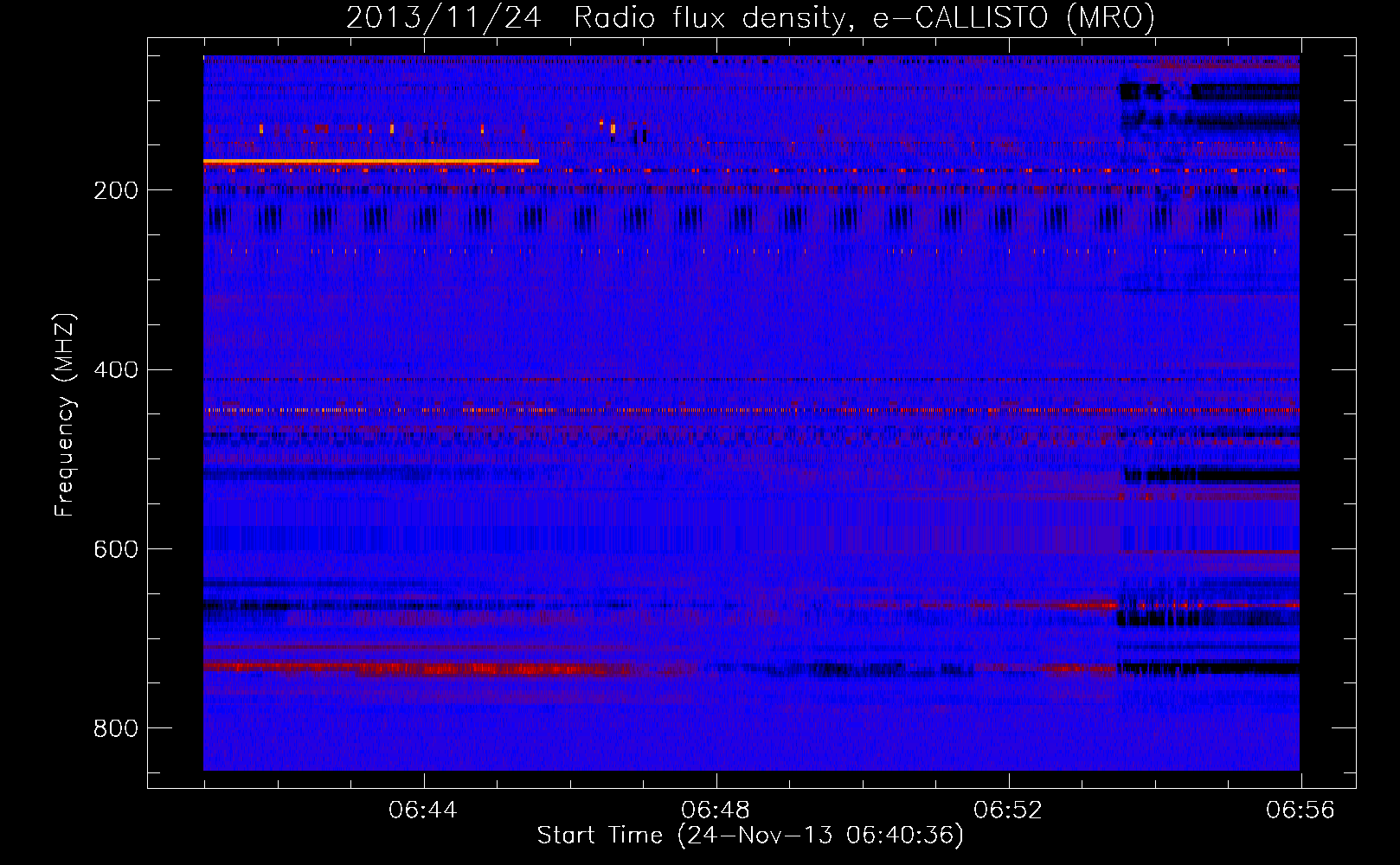
Task: Click the 06:44 time tick label
Action: [x=423, y=811]
